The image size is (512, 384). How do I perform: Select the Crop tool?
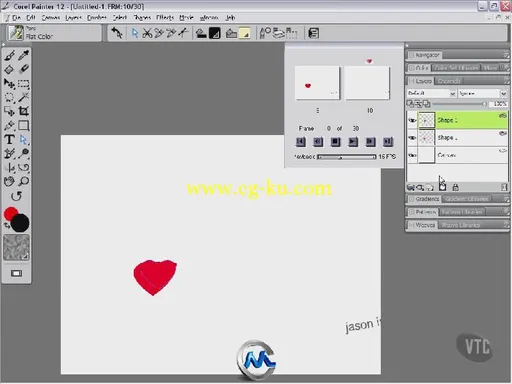[23, 111]
